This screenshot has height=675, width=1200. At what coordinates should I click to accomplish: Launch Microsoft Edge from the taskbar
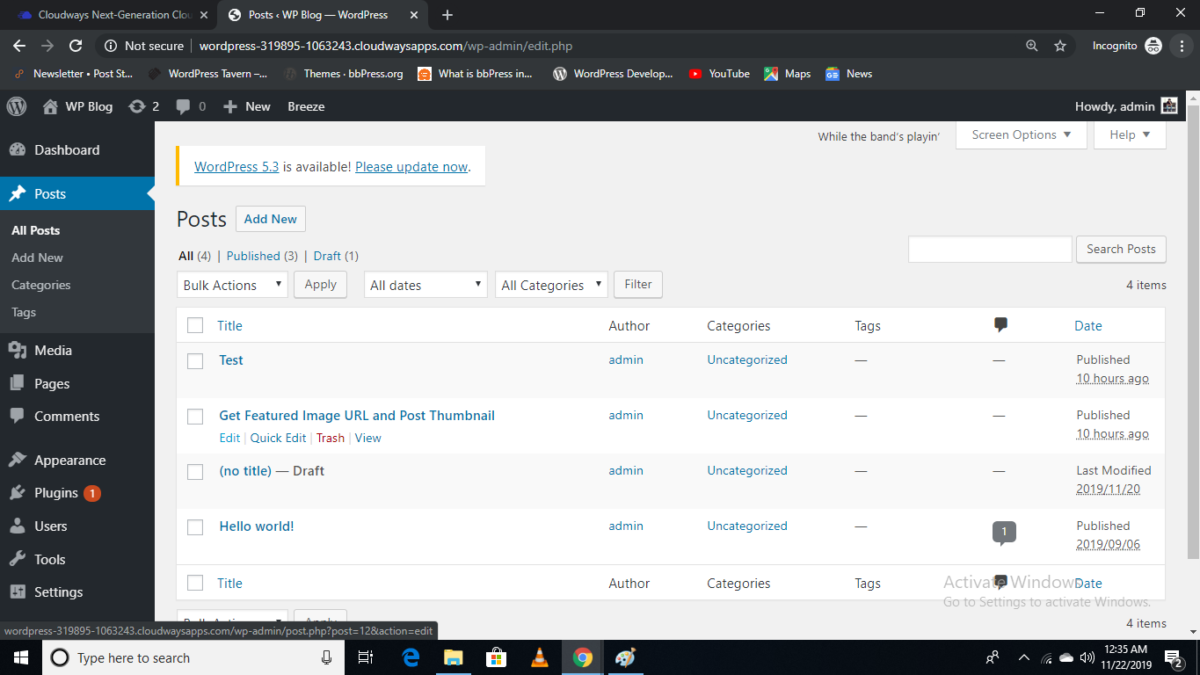coord(411,657)
